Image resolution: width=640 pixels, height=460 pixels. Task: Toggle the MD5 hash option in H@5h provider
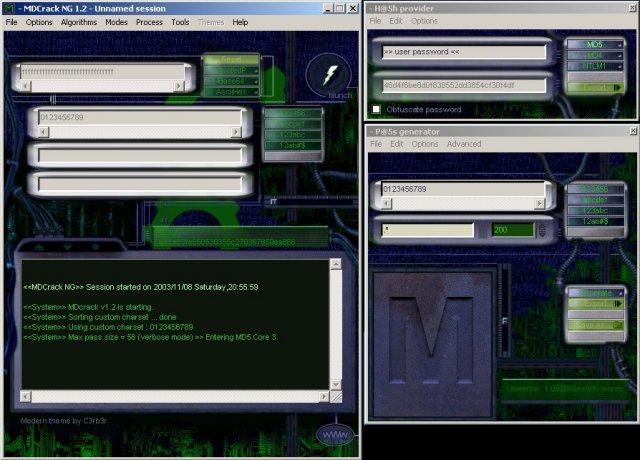593,44
